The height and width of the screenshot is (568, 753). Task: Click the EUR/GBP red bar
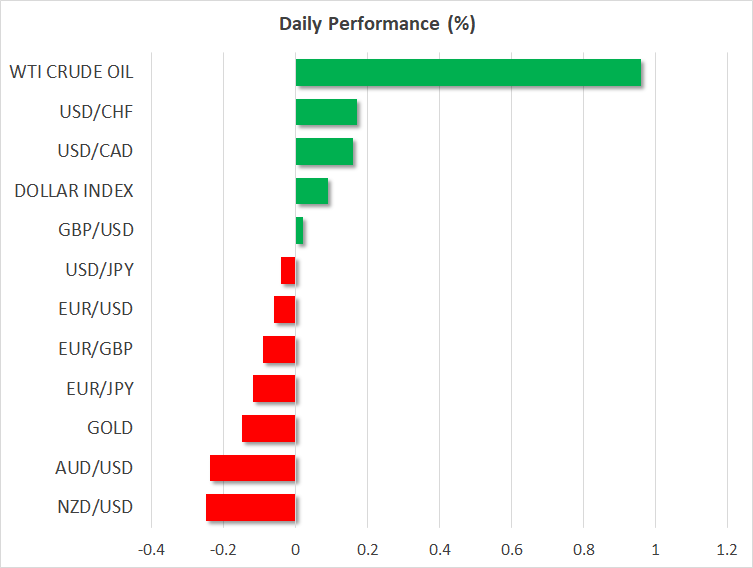(279, 349)
